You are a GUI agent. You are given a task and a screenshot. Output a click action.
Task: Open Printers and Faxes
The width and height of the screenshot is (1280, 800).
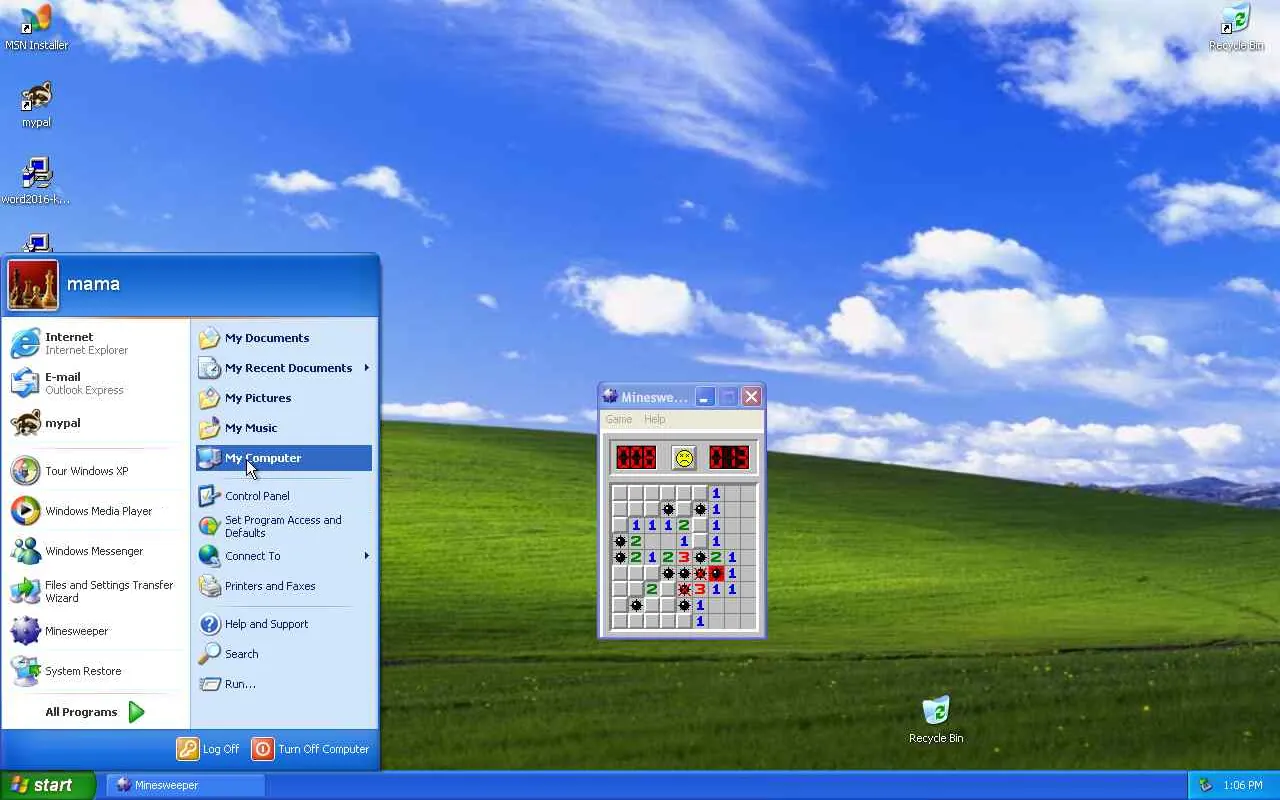point(284,586)
